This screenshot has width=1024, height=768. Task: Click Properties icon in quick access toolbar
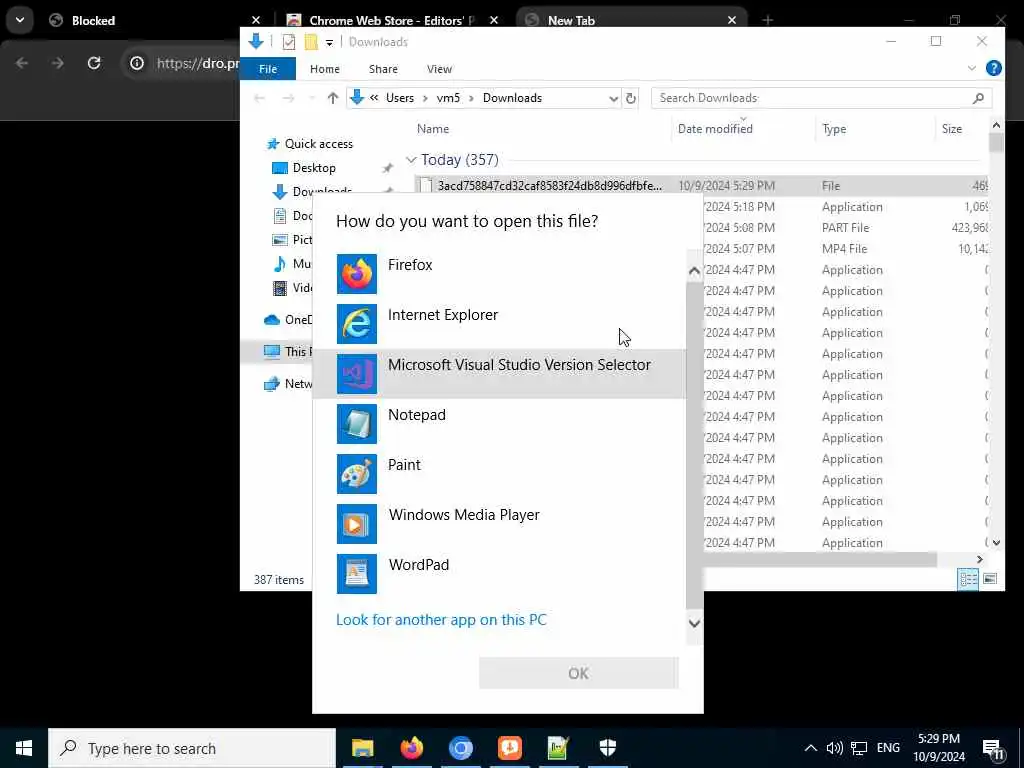click(x=289, y=42)
